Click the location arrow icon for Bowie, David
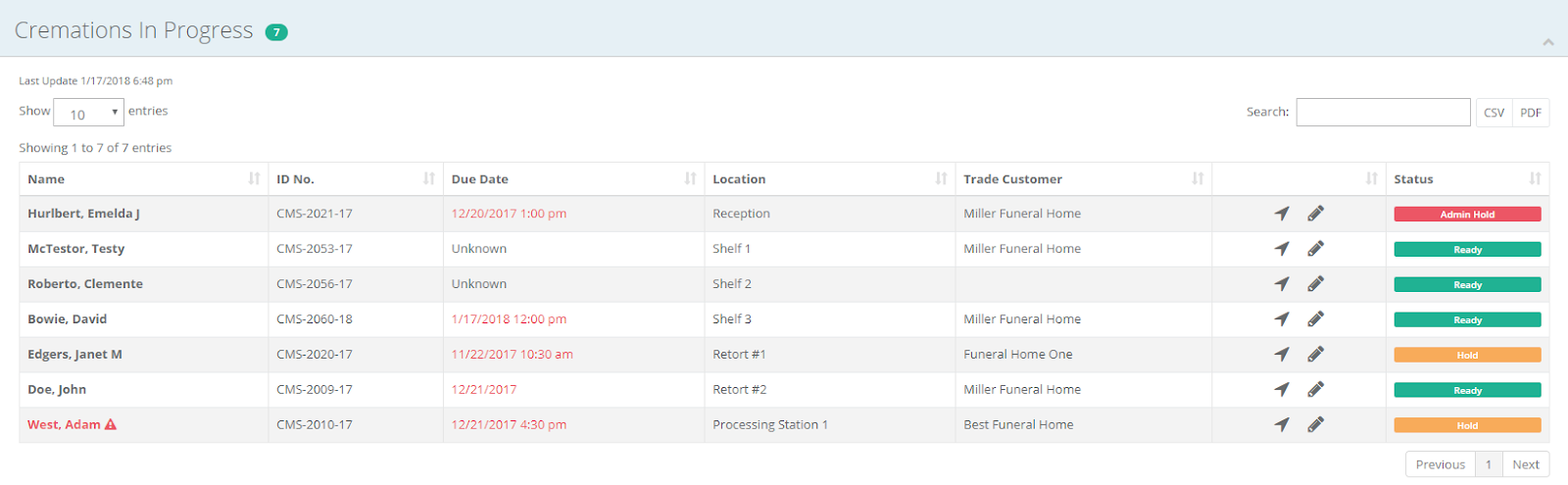1568x485 pixels. pyautogui.click(x=1281, y=319)
